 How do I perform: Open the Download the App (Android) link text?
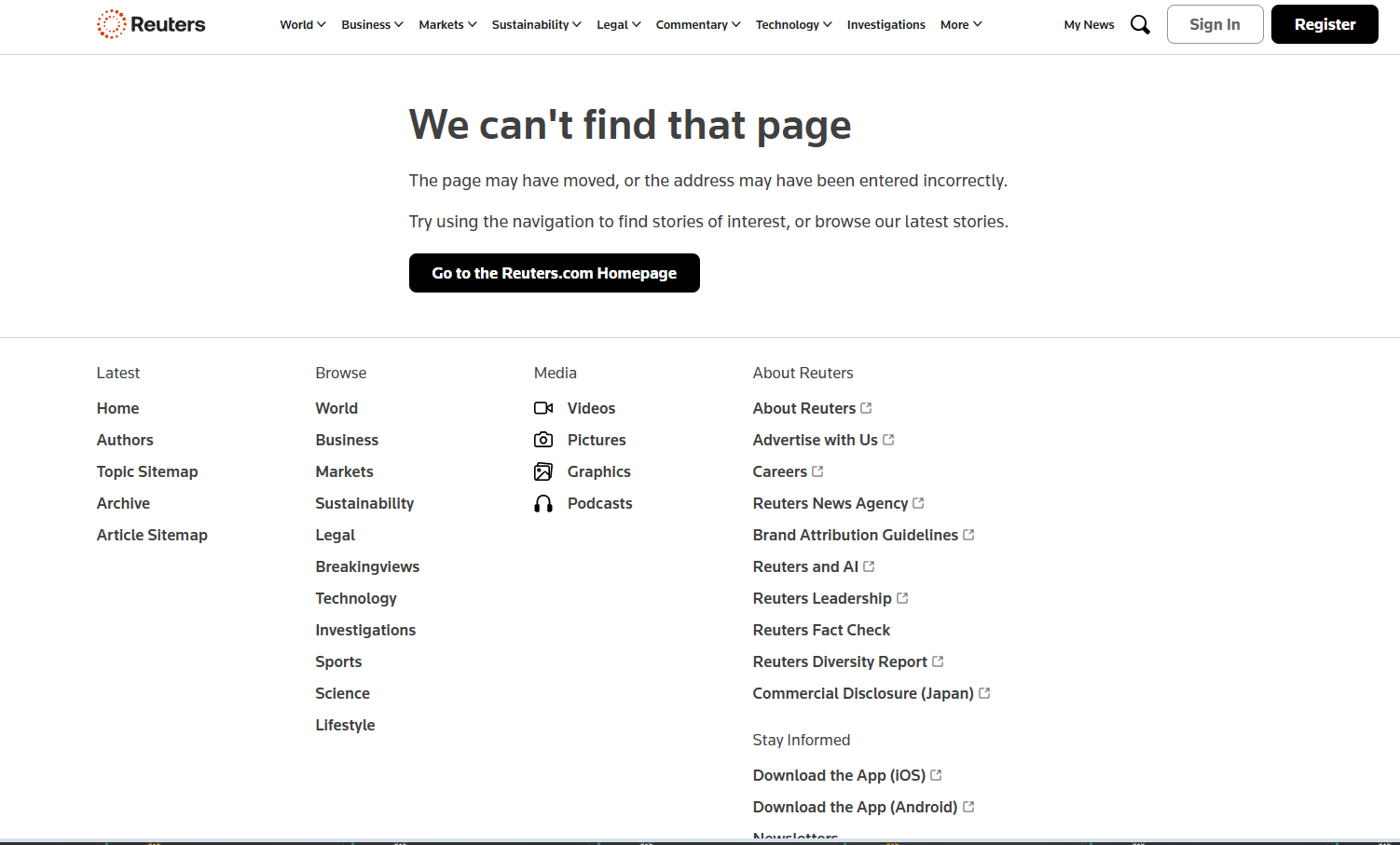[x=856, y=807]
